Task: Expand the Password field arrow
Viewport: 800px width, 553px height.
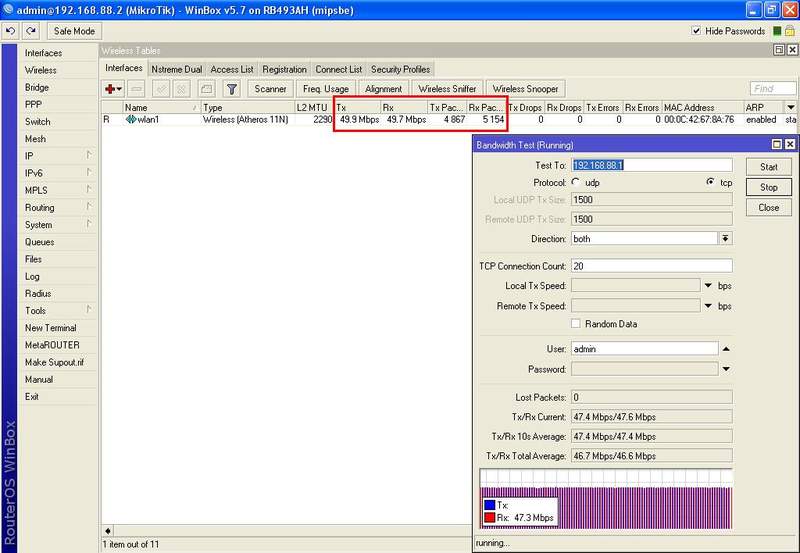Action: coord(726,369)
